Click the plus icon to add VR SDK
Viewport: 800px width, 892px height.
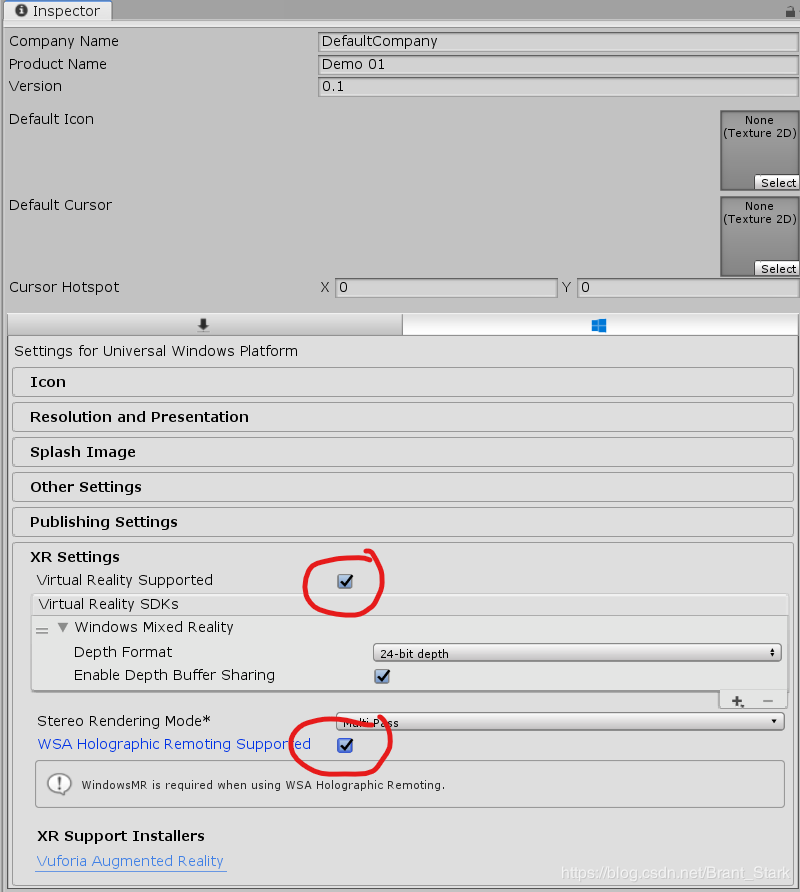737,701
